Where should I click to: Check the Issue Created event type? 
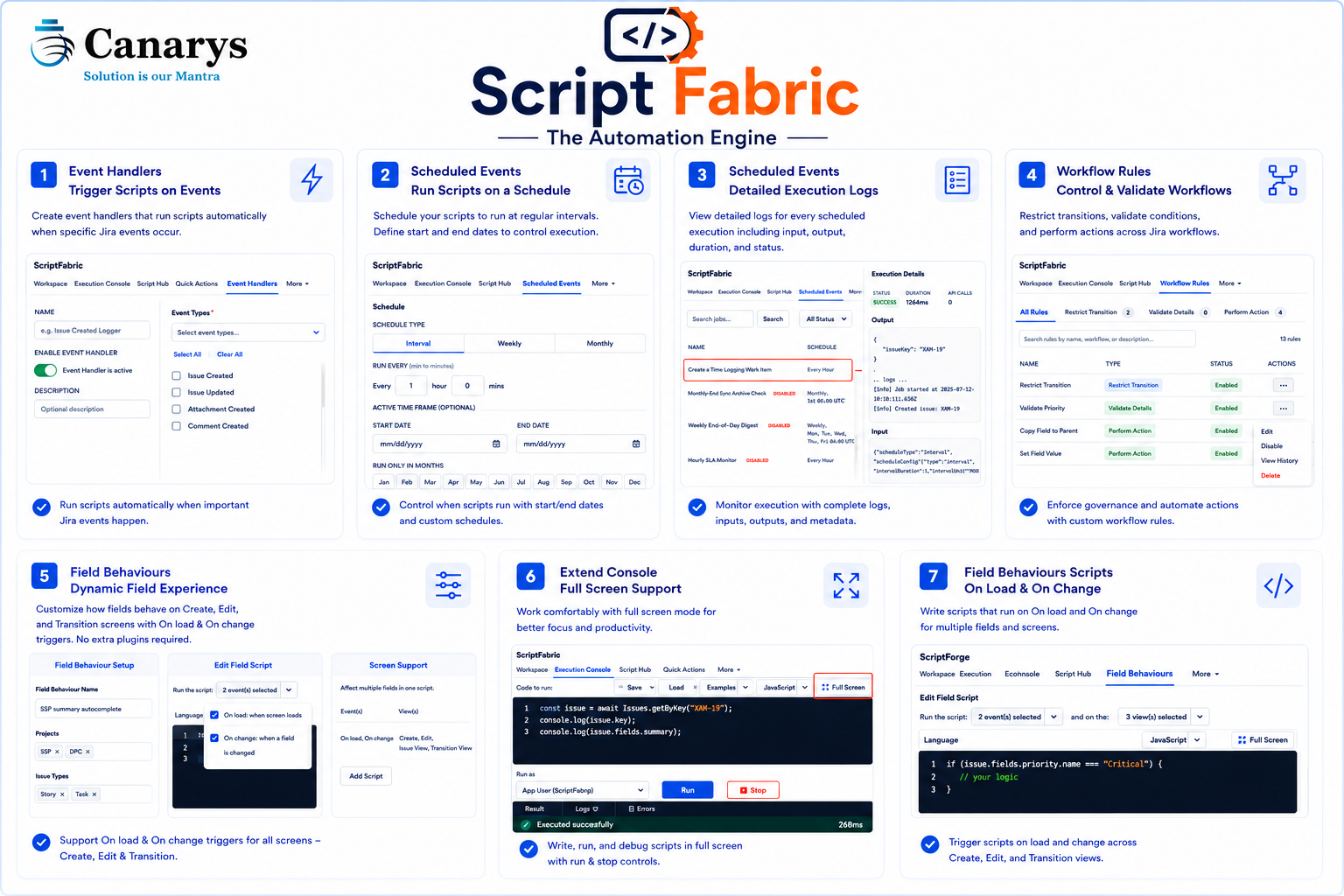tap(177, 375)
